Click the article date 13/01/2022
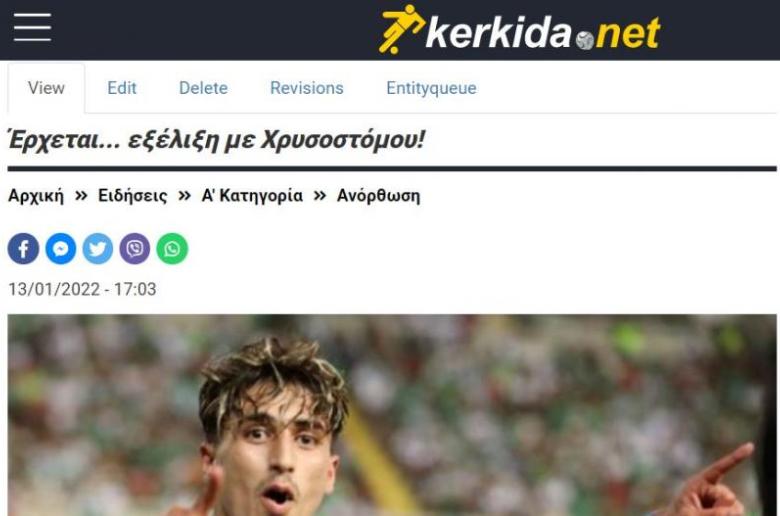 click(x=82, y=289)
